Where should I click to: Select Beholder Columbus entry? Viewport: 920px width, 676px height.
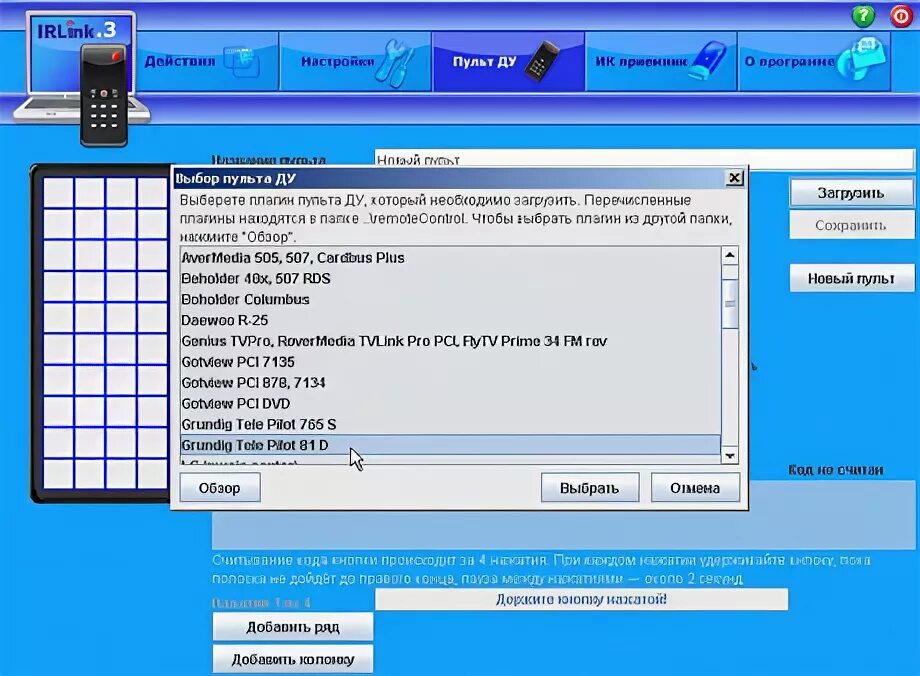click(450, 299)
